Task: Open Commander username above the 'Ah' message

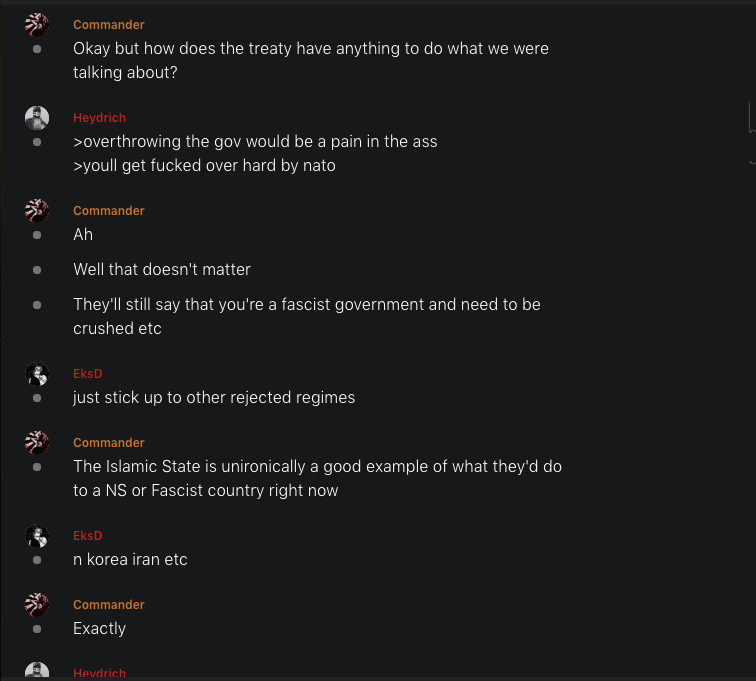Action: click(x=109, y=210)
